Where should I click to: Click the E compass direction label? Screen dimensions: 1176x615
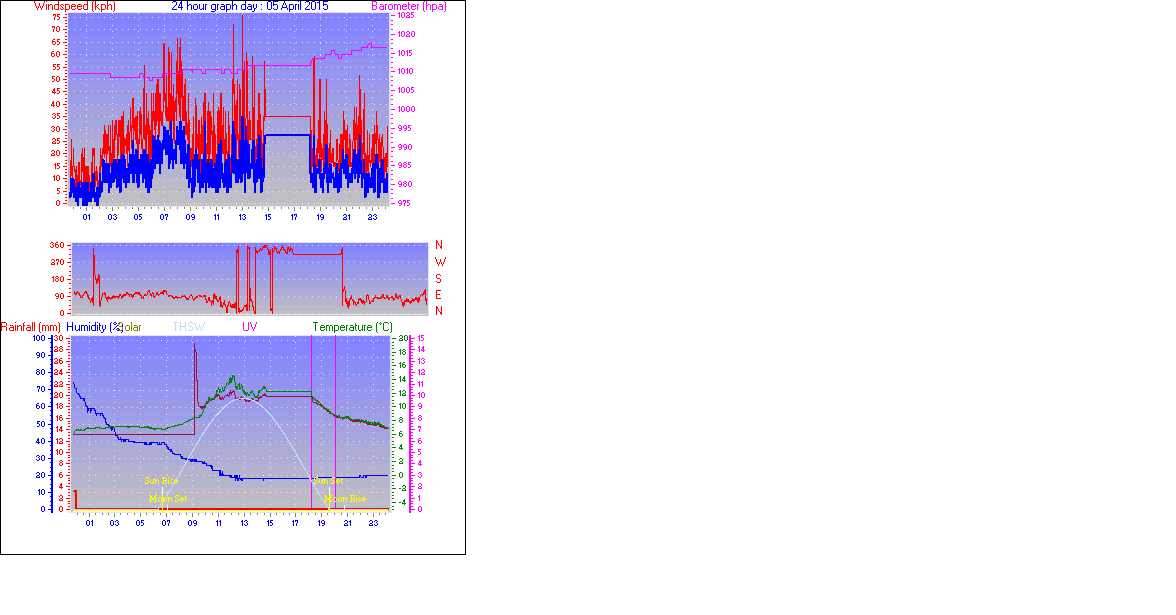[439, 295]
